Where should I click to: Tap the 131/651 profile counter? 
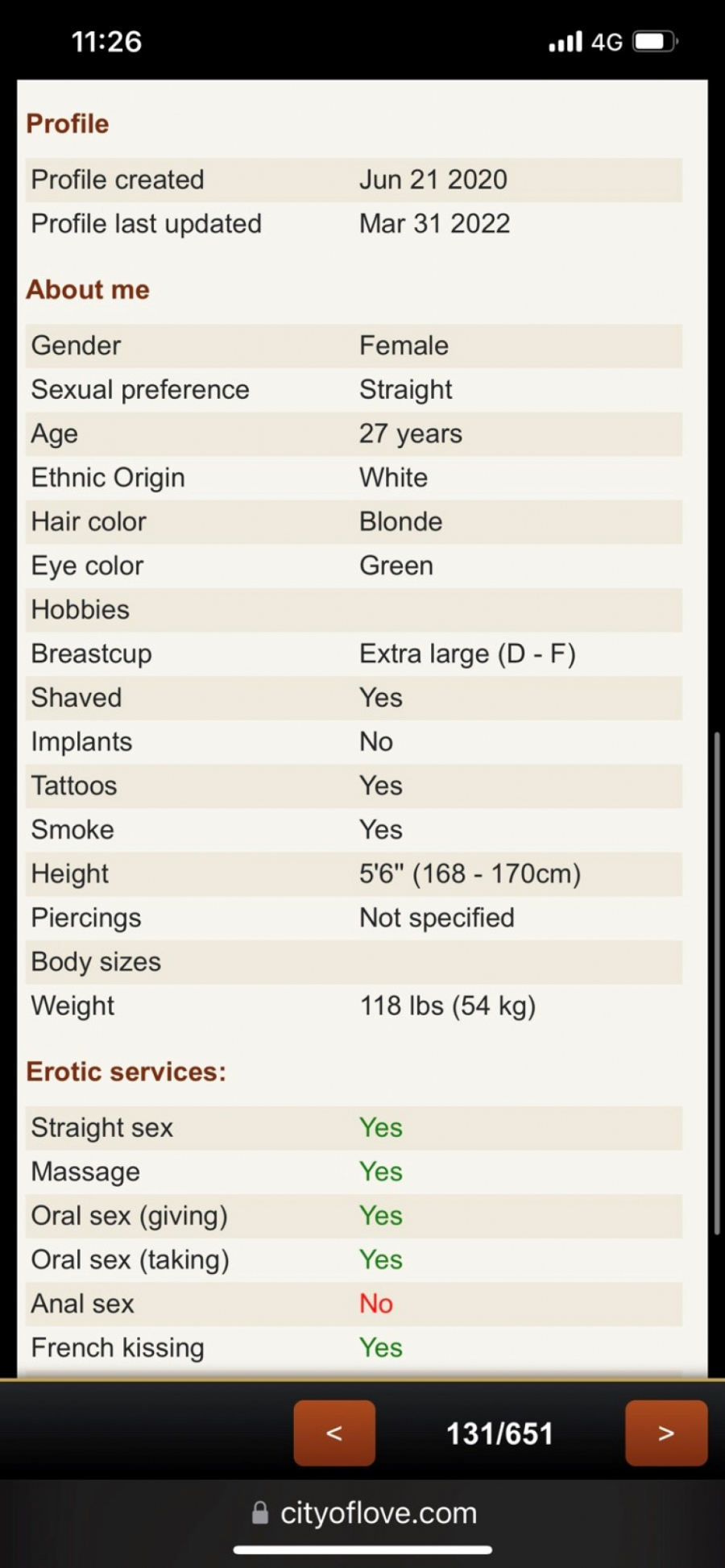[499, 1433]
